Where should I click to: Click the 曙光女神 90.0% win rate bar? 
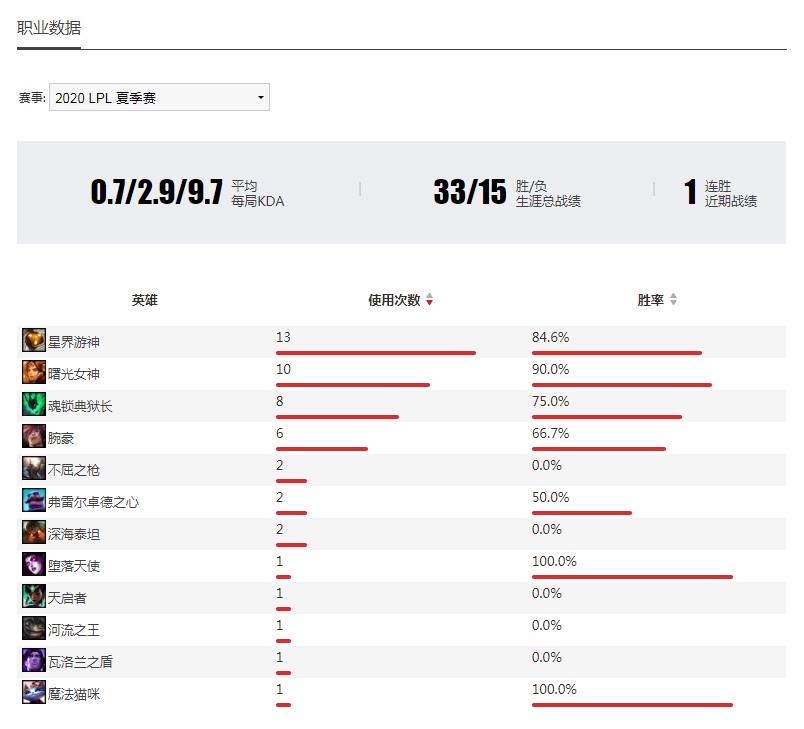pyautogui.click(x=621, y=385)
